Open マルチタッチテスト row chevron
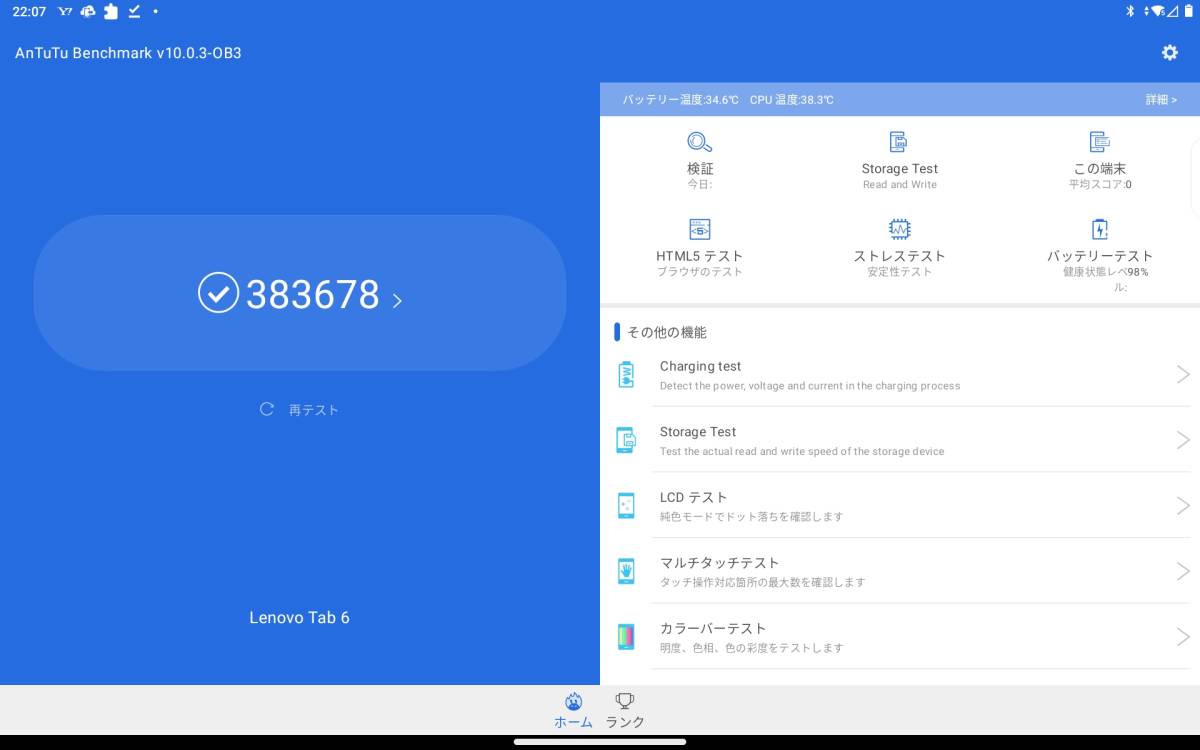This screenshot has height=750, width=1200. click(x=1183, y=571)
